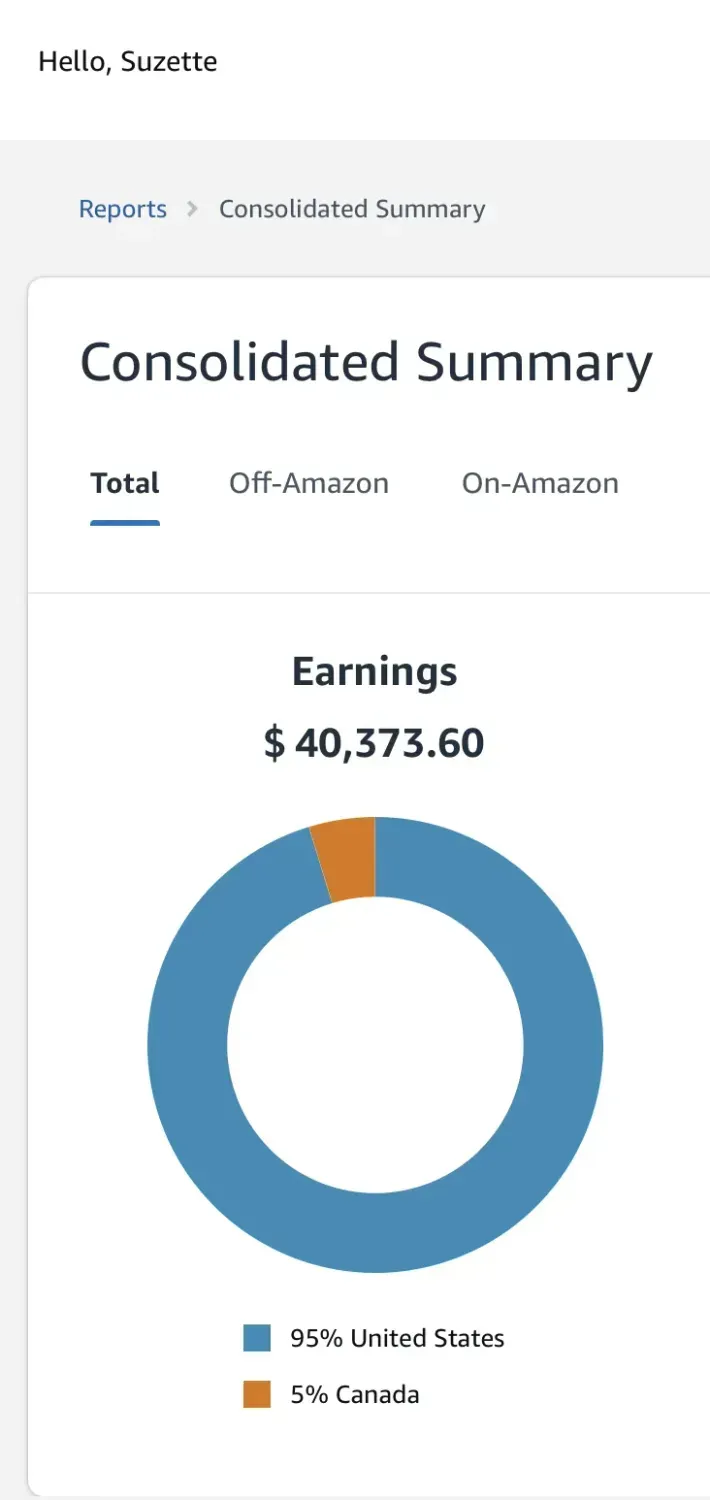Screen dimensions: 710x1500
Task: Select the On-Amazon tab
Action: pos(540,483)
